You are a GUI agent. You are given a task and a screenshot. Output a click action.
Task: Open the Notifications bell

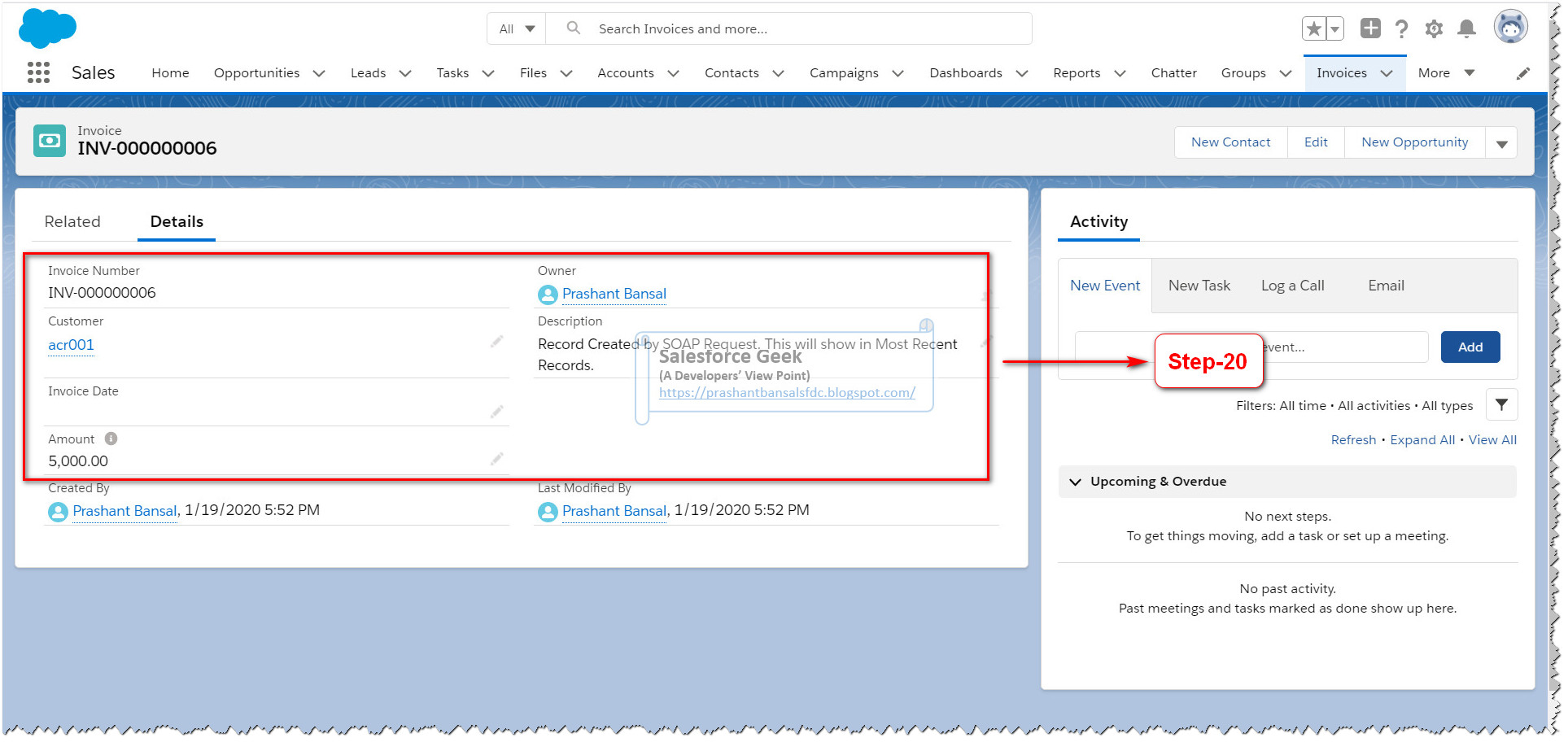[1466, 29]
